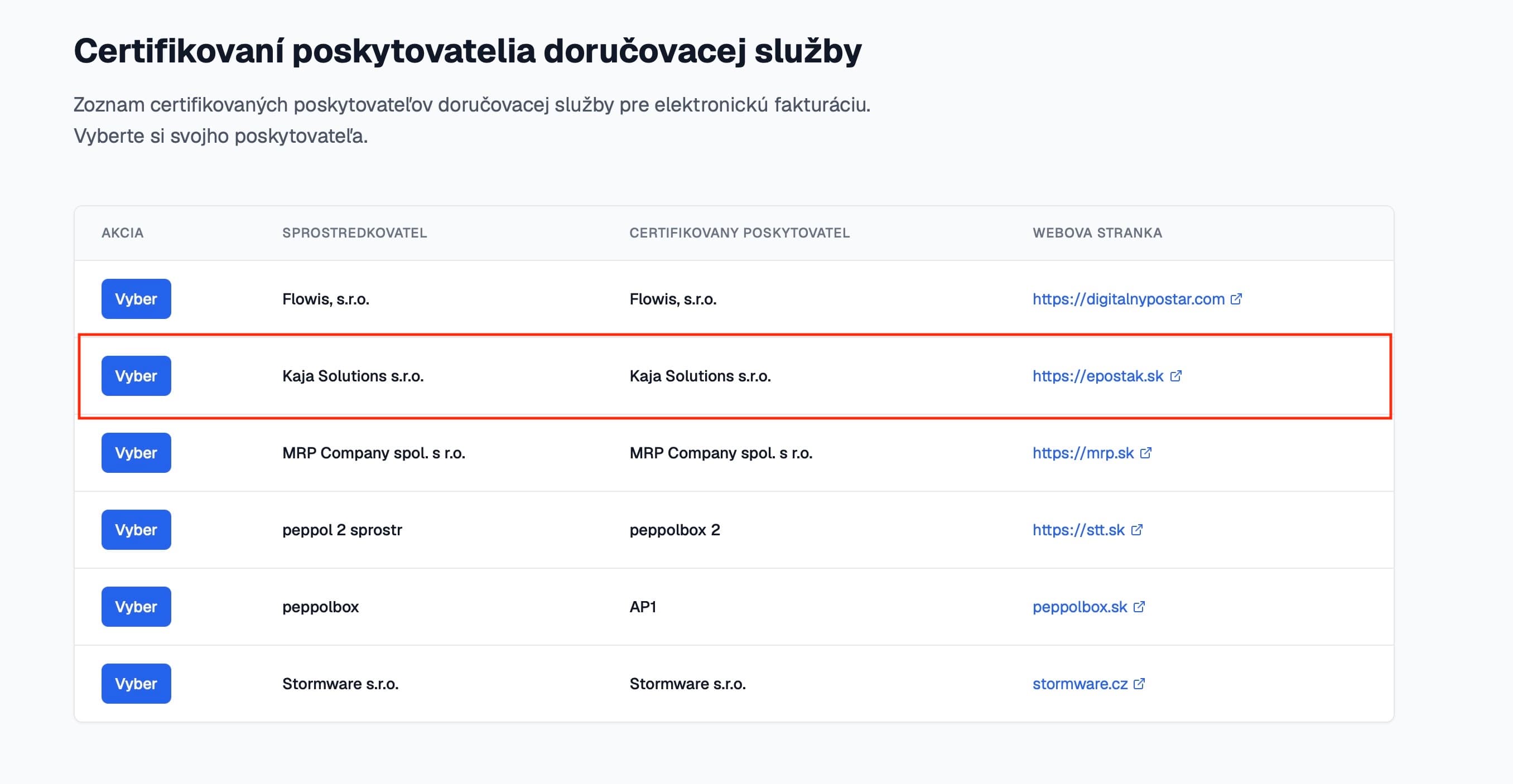Click Vyber in the peppolbox AP1 row

click(136, 607)
